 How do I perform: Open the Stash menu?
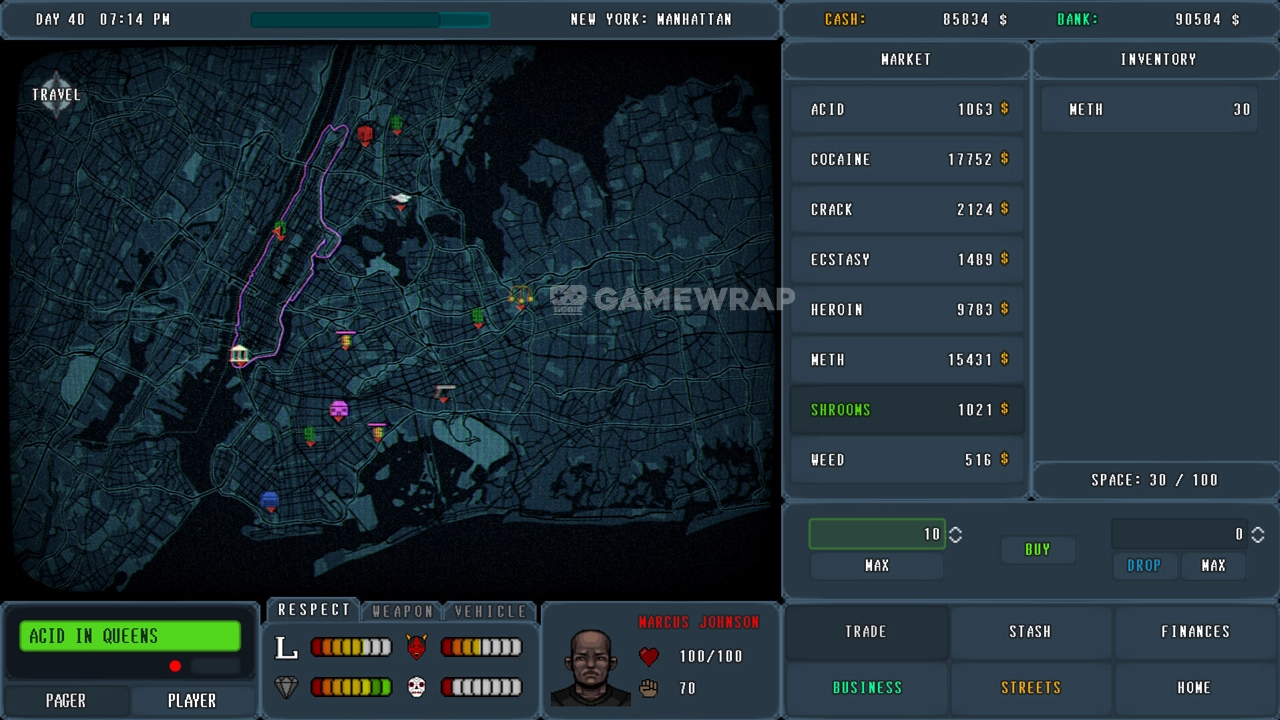[1030, 631]
